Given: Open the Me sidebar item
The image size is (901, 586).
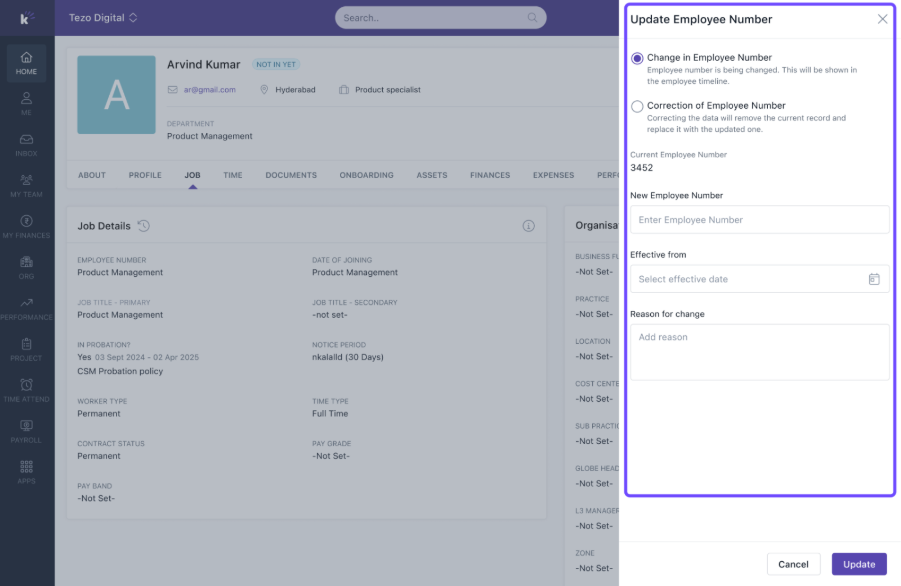Looking at the screenshot, I should click(26, 104).
